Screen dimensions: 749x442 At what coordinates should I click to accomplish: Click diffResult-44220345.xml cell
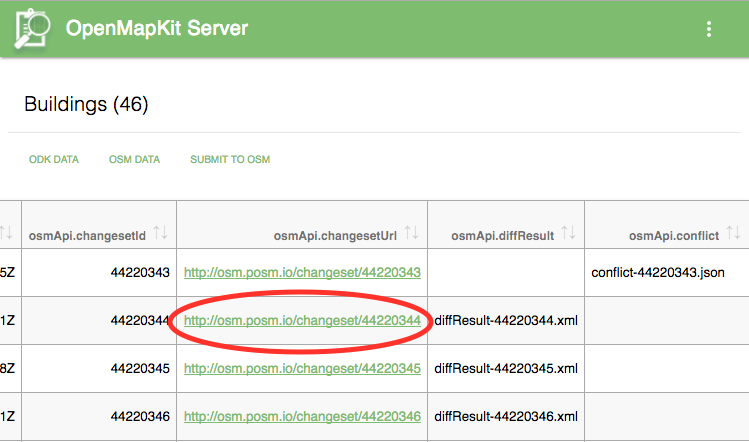(506, 368)
